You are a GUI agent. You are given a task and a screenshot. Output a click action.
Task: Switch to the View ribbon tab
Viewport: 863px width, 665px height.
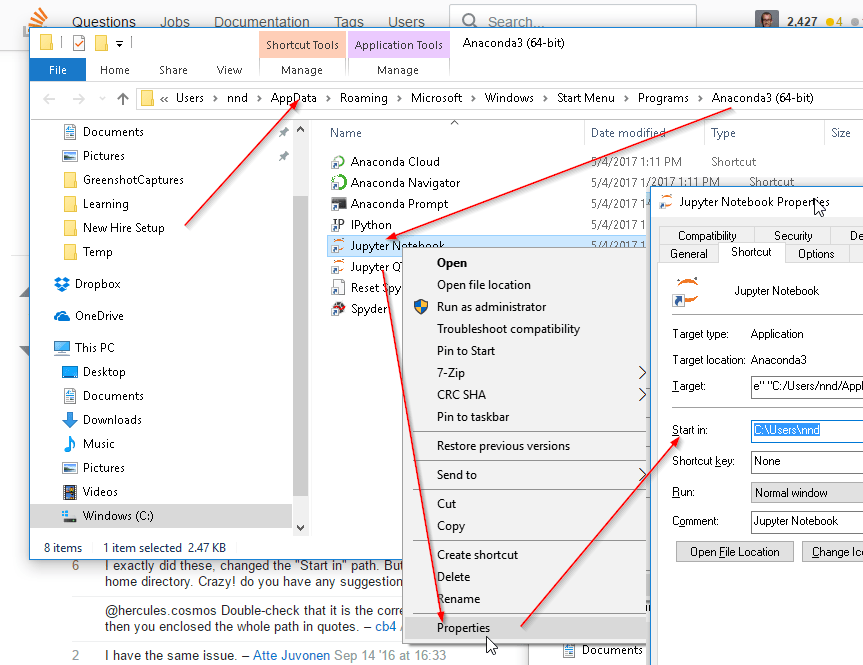click(229, 70)
